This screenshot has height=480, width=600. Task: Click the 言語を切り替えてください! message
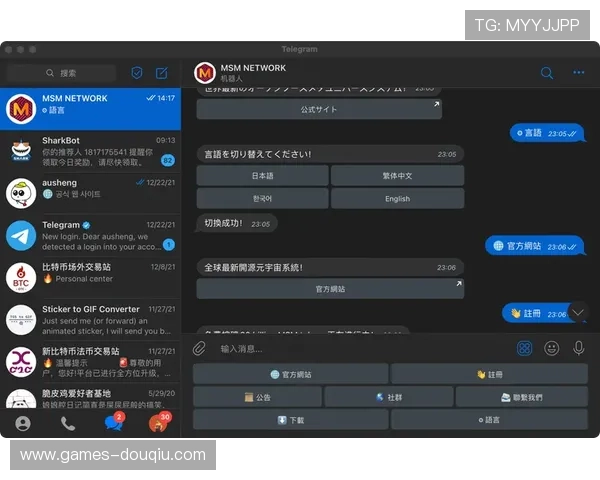click(330, 154)
